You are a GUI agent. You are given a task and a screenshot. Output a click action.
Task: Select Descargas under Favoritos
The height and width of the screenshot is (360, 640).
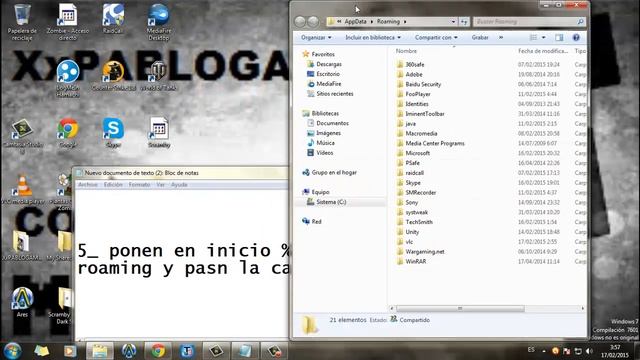pyautogui.click(x=329, y=64)
